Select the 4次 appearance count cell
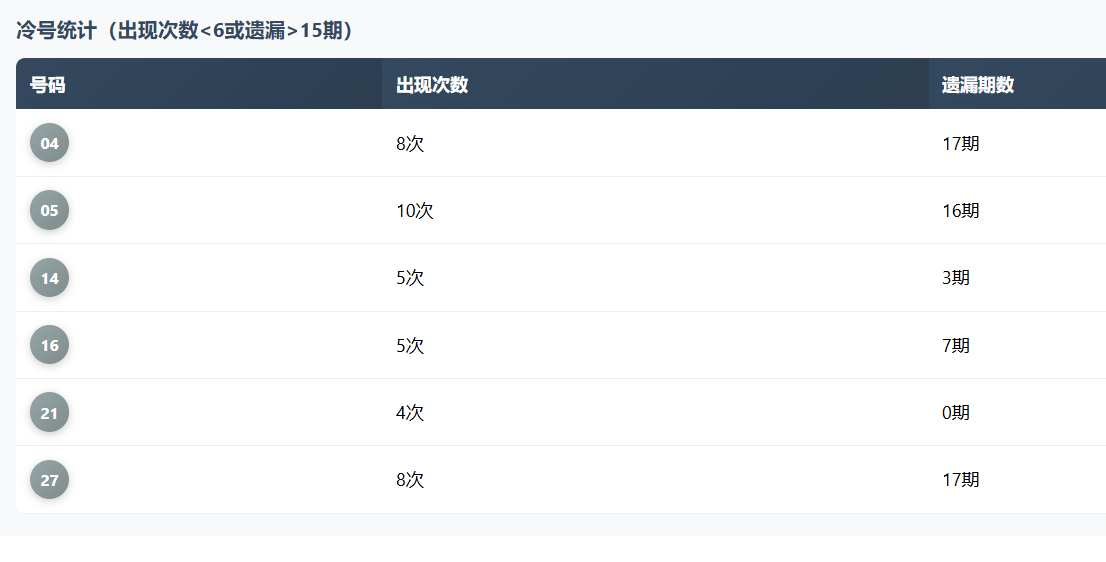The width and height of the screenshot is (1106, 562). click(410, 413)
